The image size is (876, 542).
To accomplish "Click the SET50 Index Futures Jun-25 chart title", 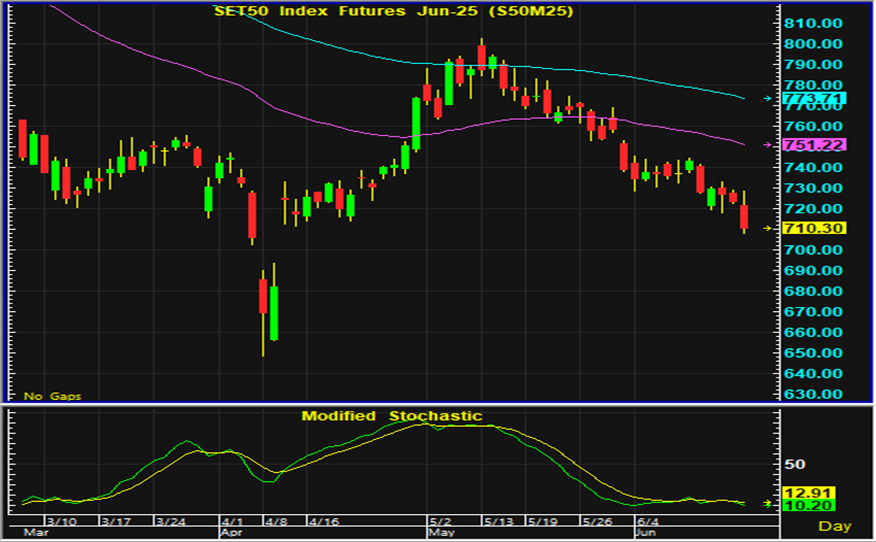I will point(393,11).
